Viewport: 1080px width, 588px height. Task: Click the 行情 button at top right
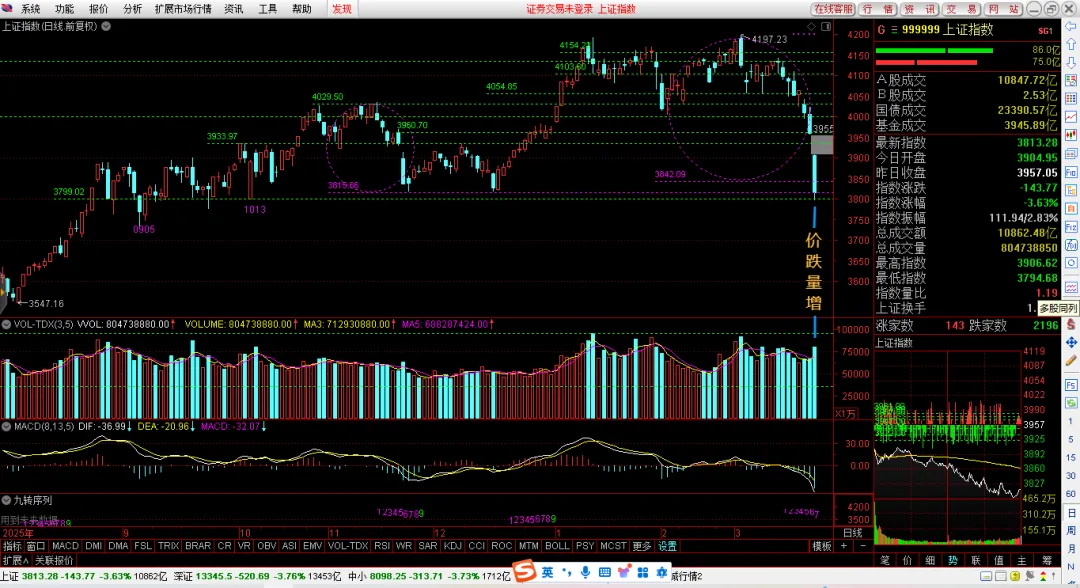[x=878, y=9]
